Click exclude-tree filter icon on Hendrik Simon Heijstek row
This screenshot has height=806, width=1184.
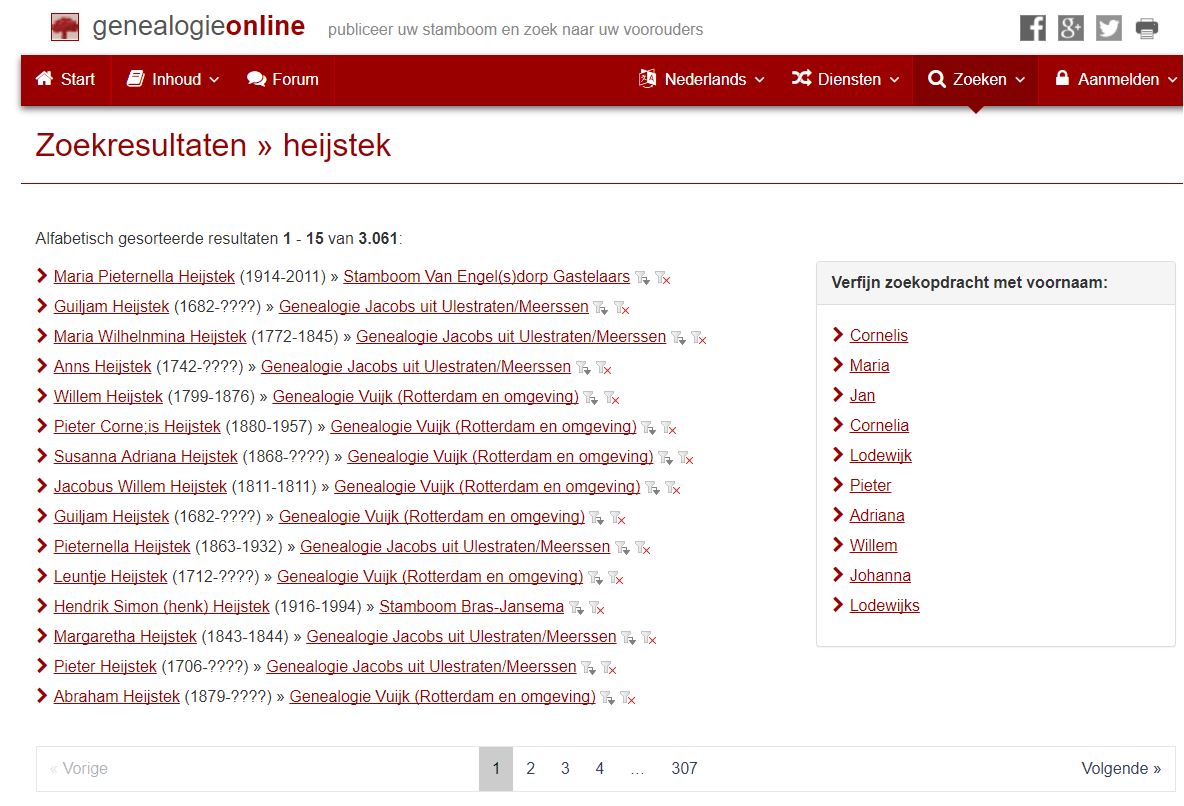point(597,608)
